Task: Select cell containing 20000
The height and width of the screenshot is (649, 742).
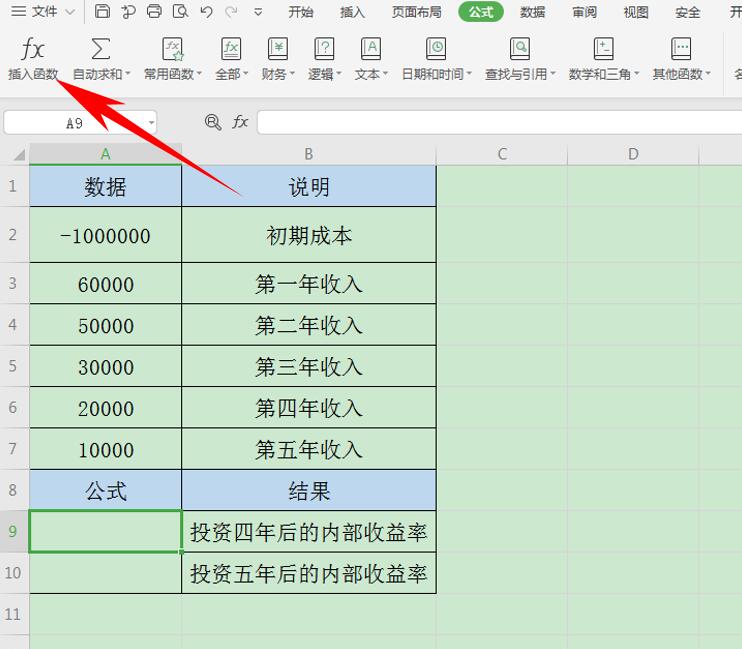Action: 105,408
